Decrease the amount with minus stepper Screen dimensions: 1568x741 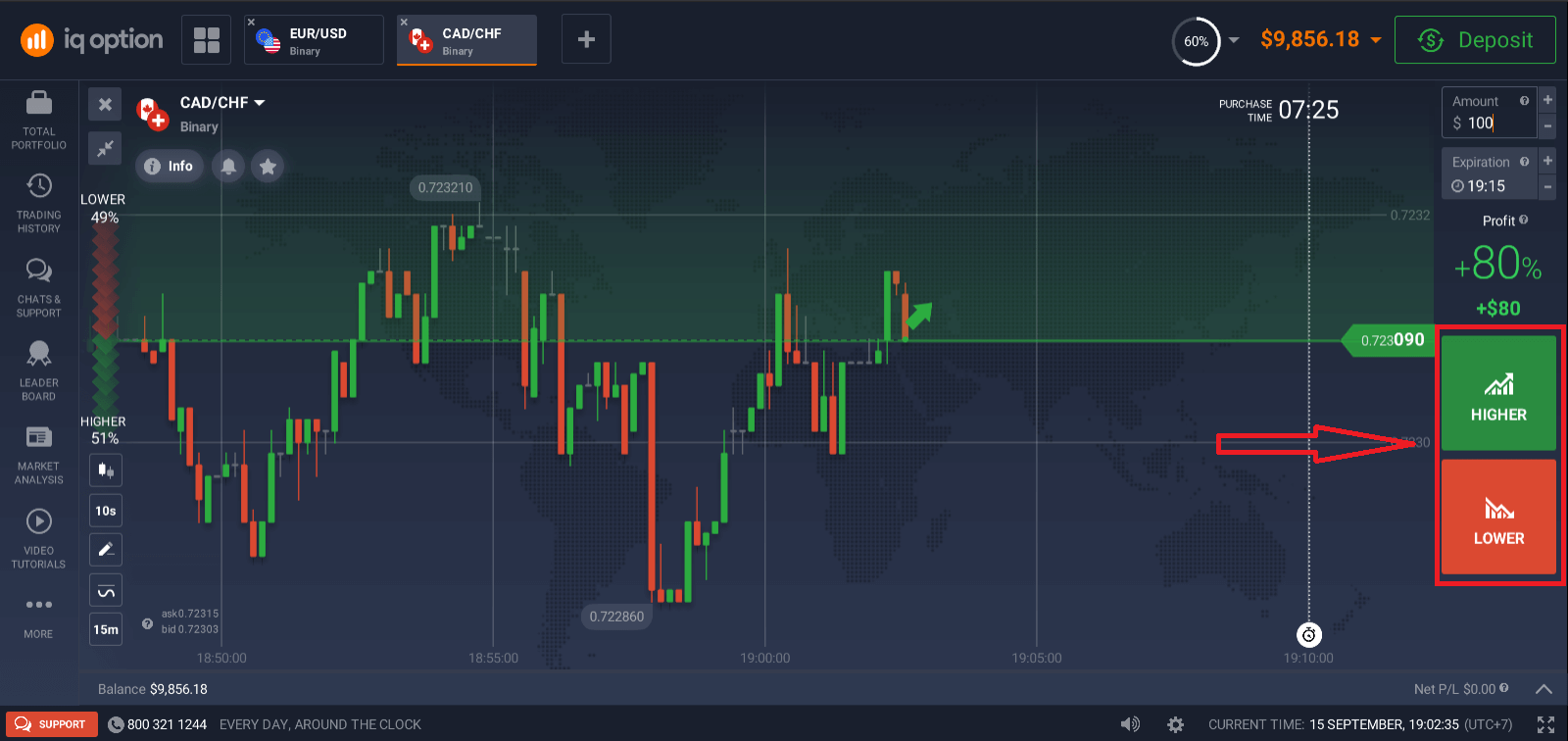(x=1547, y=125)
